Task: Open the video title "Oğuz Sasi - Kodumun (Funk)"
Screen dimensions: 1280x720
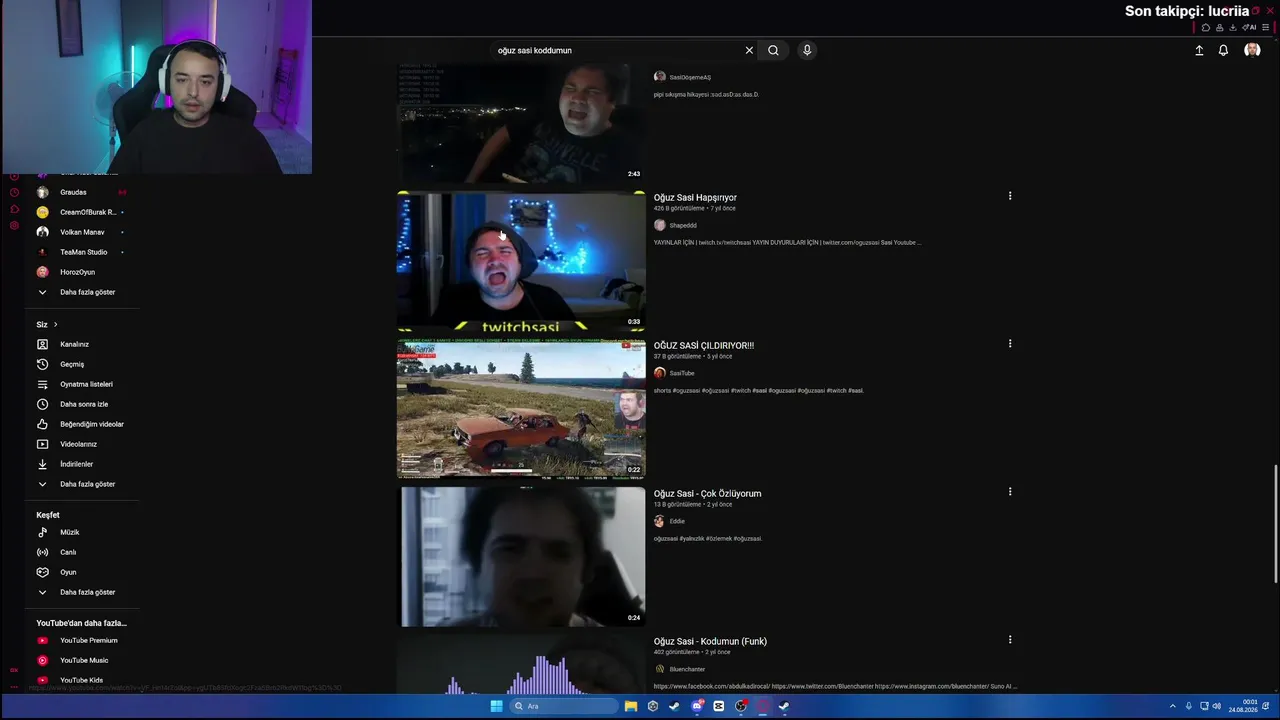Action: 710,642
